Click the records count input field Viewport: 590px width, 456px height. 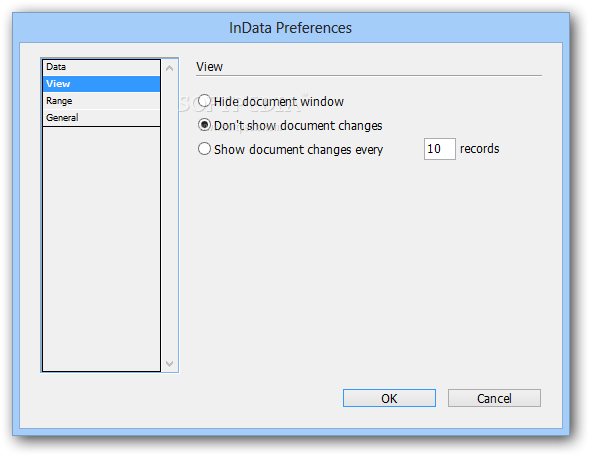pos(439,149)
